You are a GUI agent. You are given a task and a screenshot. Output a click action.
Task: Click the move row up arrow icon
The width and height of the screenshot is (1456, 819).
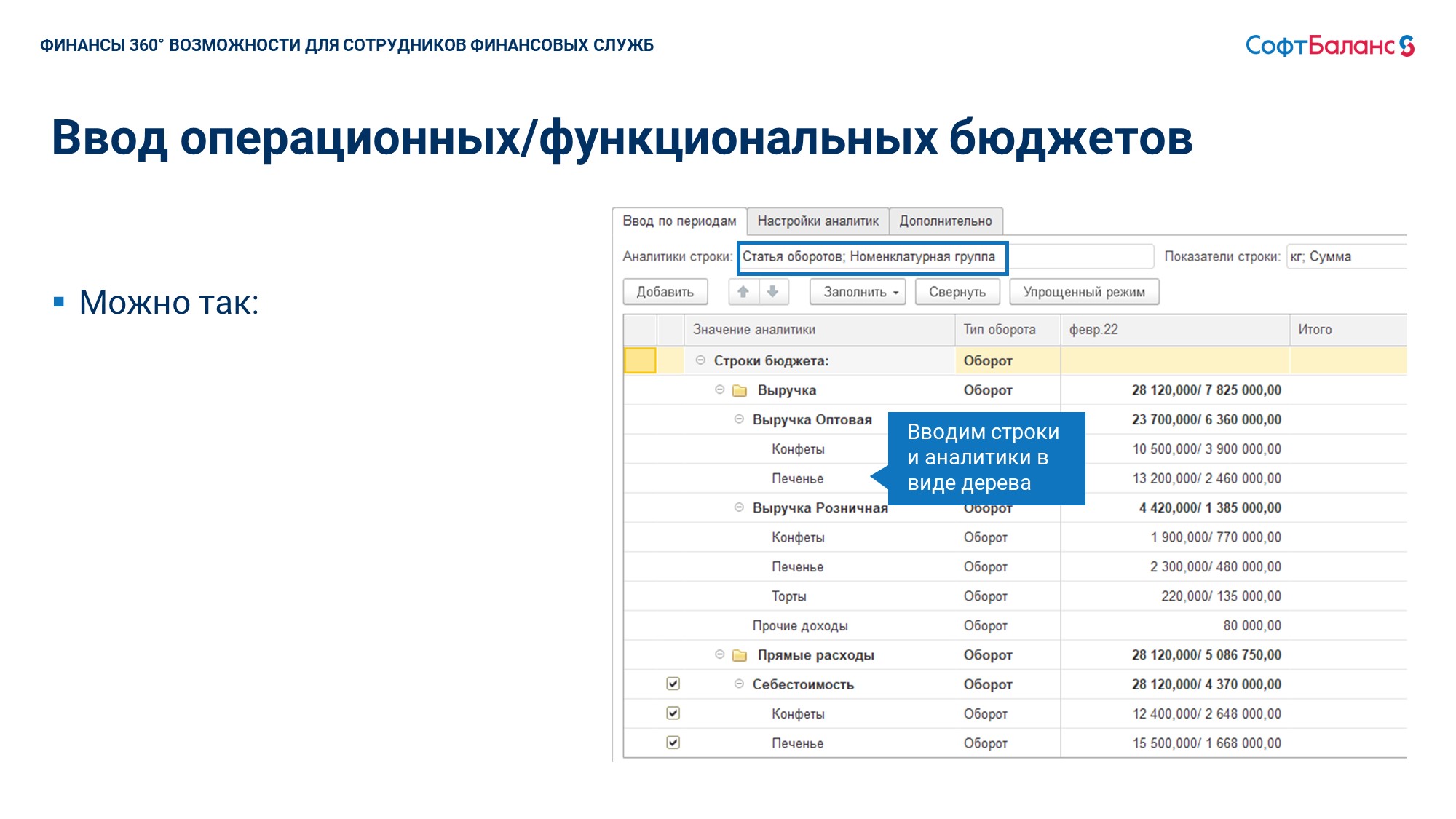point(743,292)
